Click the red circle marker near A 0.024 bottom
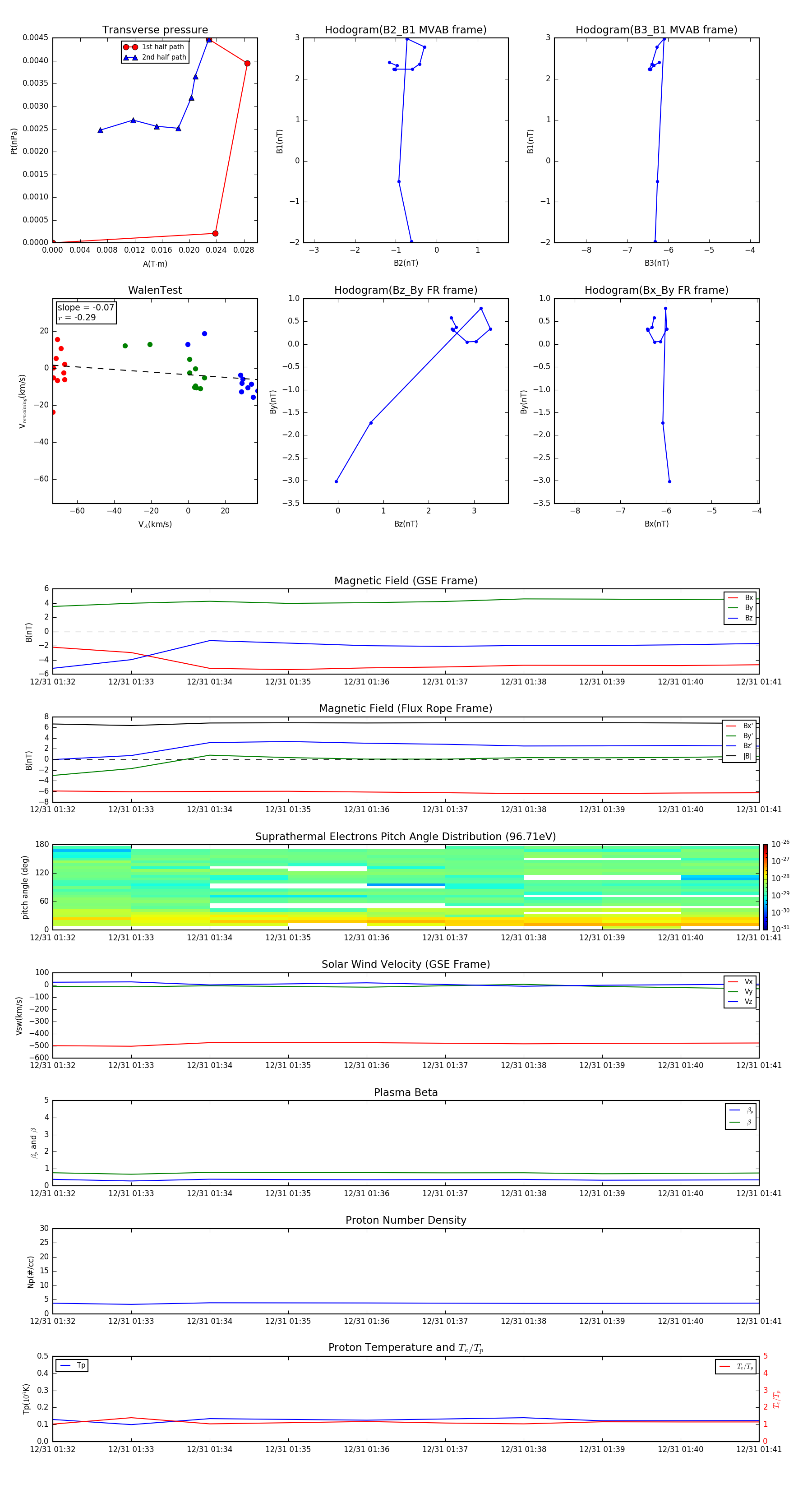This screenshot has width=812, height=1489. tap(216, 234)
